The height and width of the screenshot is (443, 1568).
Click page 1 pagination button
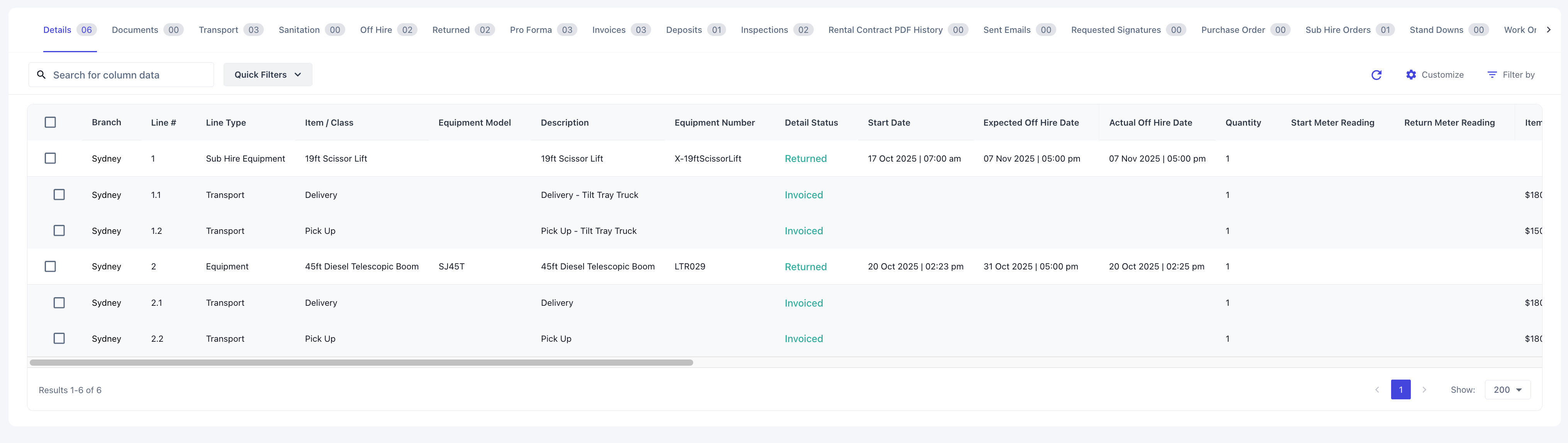(x=1401, y=389)
